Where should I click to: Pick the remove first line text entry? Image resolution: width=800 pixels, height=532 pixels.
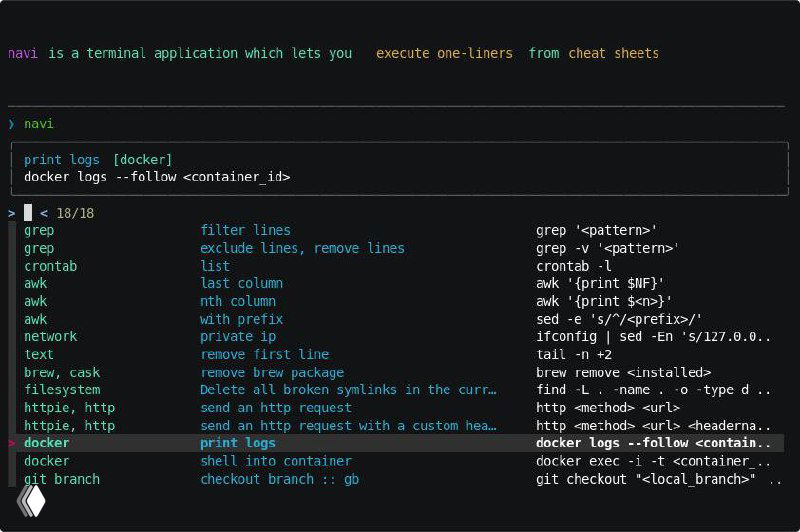(264, 354)
